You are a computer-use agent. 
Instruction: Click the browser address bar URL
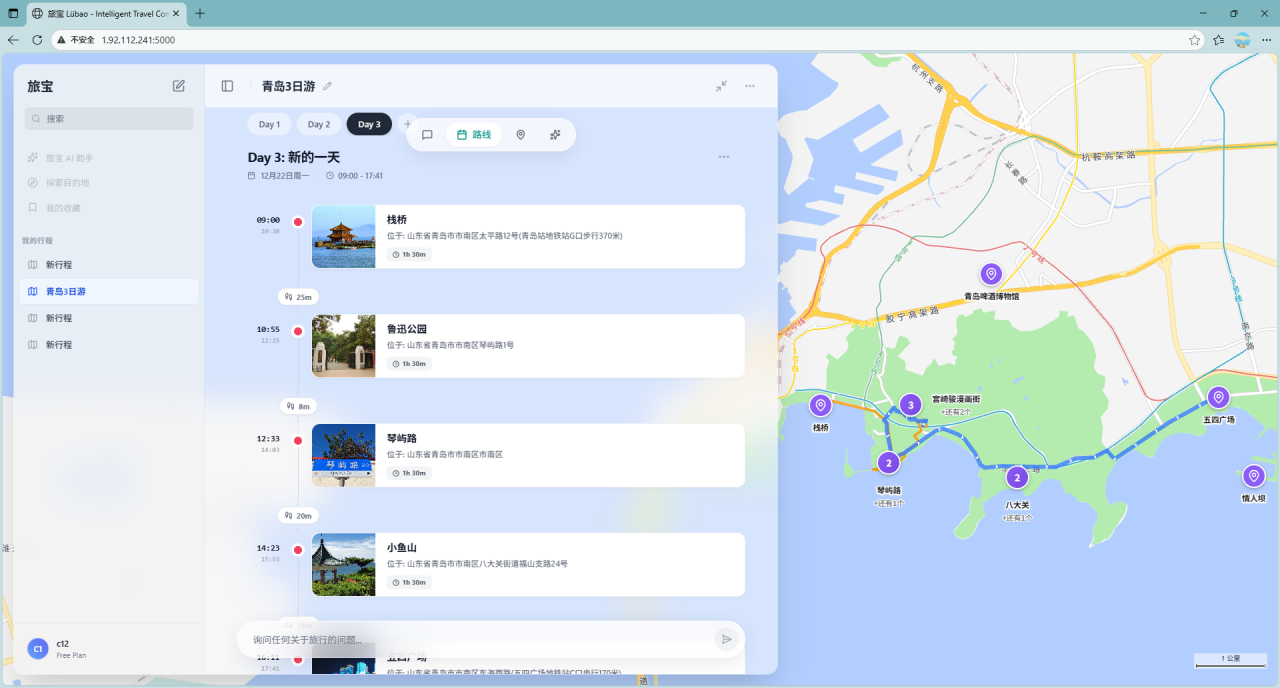pos(138,40)
